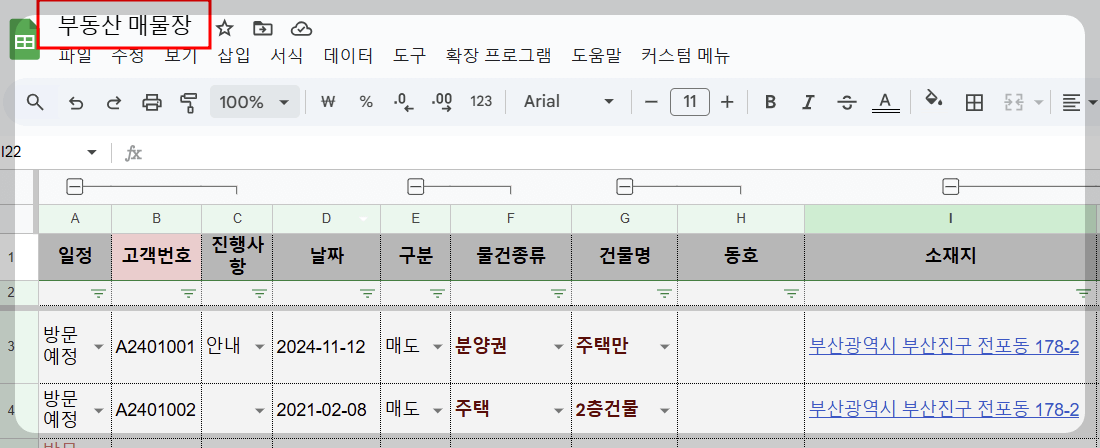
Task: Open the filter for 진행사항 column
Action: point(260,293)
